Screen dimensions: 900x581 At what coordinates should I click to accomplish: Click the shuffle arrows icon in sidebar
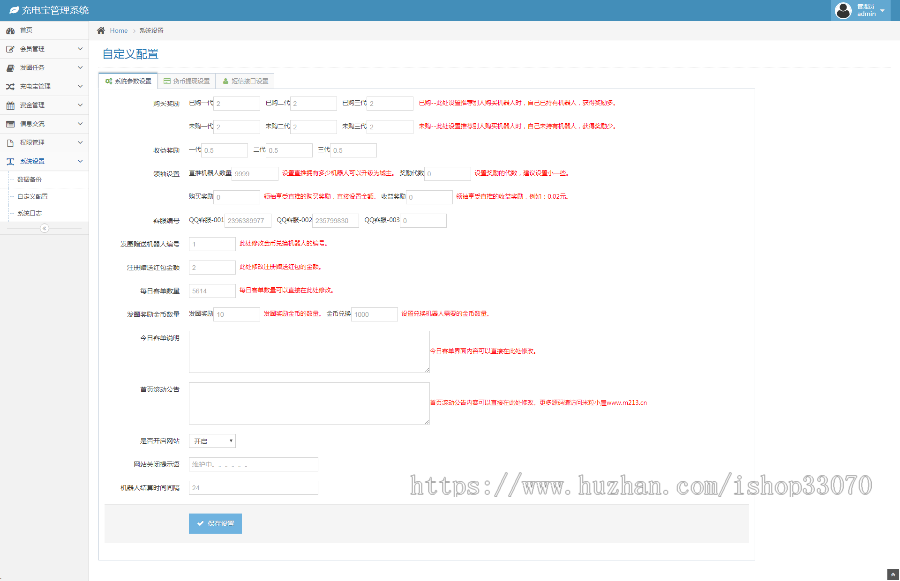pos(10,87)
